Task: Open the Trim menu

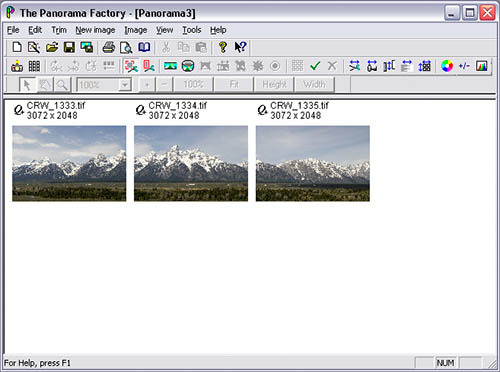Action: [59, 30]
